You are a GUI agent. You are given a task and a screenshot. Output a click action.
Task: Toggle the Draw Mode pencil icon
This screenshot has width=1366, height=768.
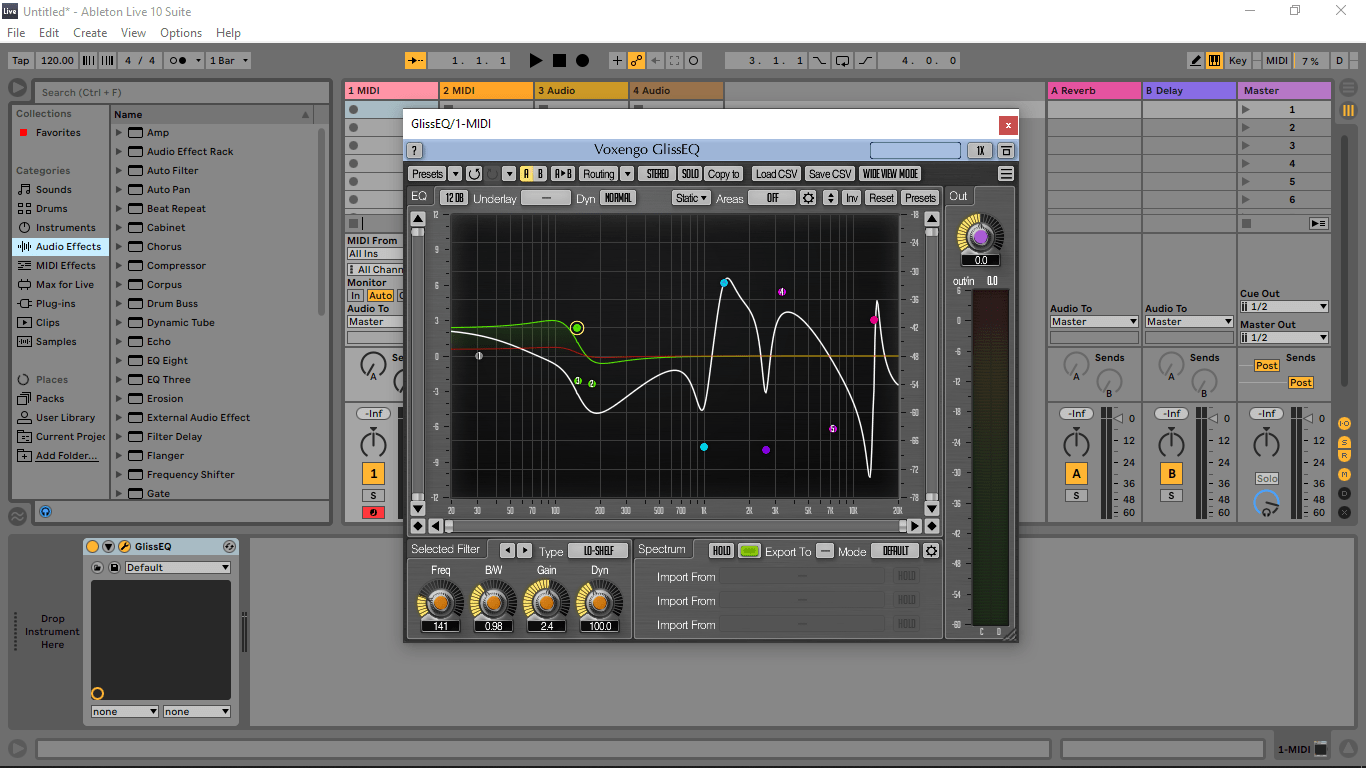click(1196, 60)
